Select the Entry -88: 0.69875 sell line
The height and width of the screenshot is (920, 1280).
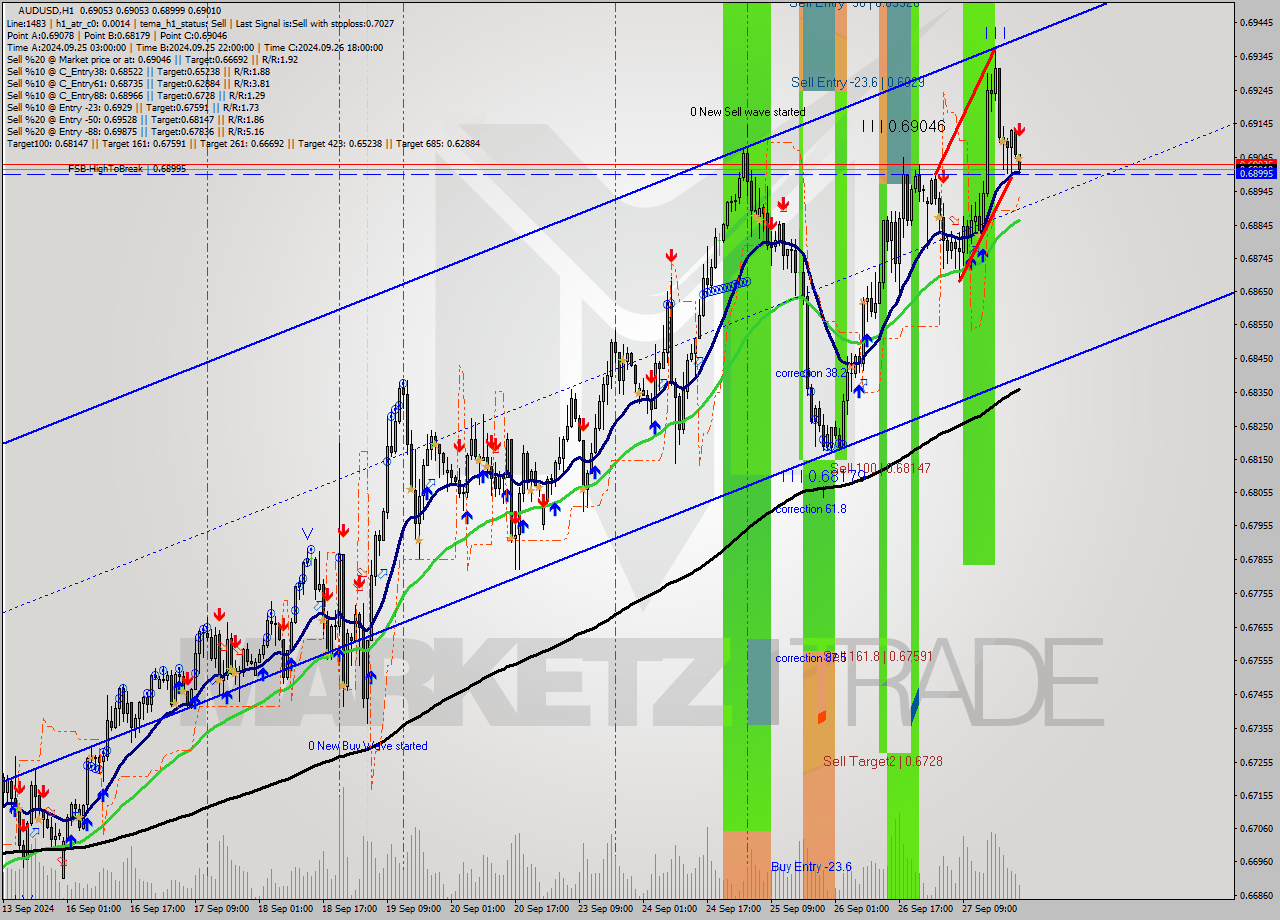point(135,131)
